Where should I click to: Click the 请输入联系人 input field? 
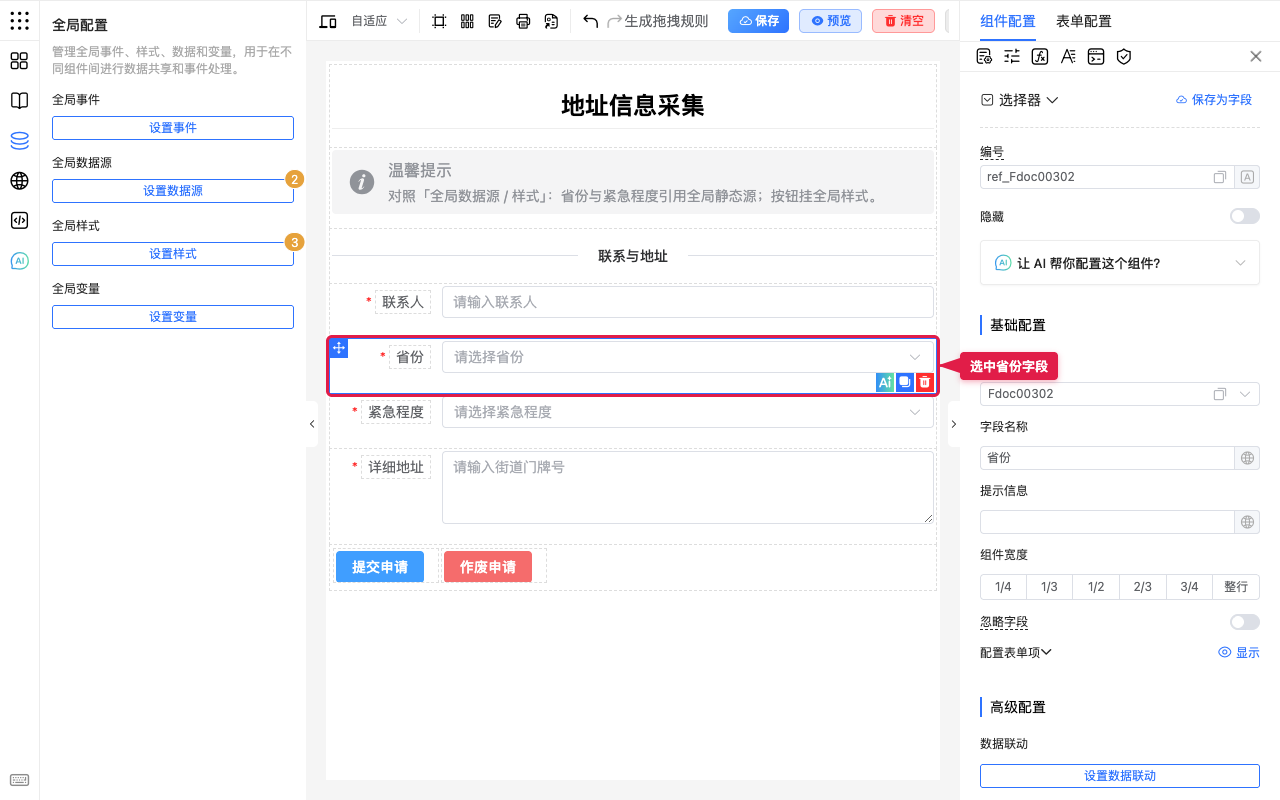pyautogui.click(x=688, y=302)
